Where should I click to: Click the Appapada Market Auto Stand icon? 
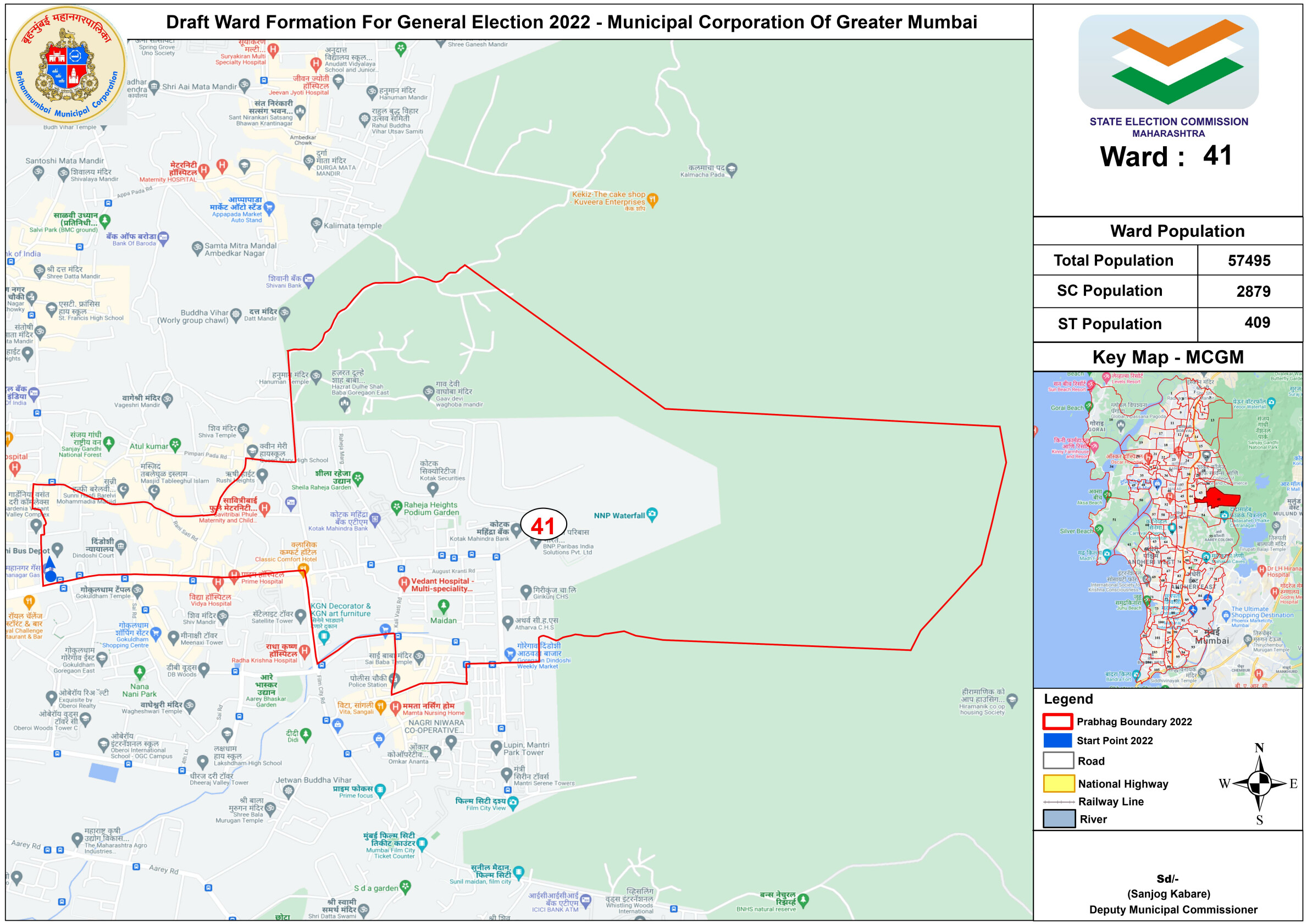[x=269, y=208]
